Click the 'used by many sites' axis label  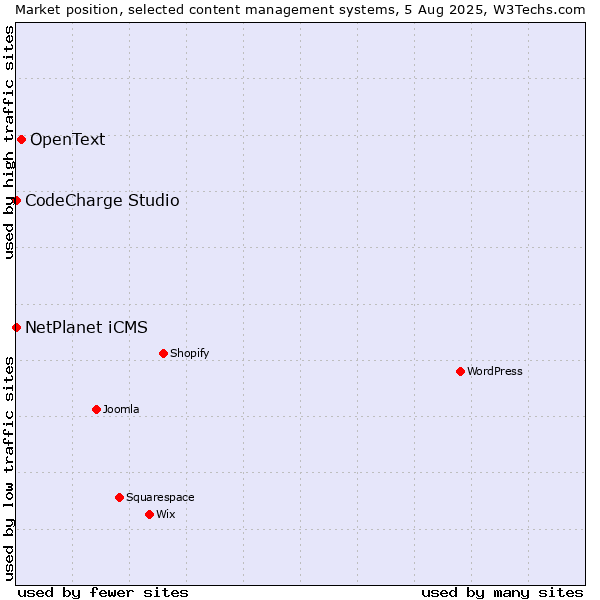(x=502, y=593)
